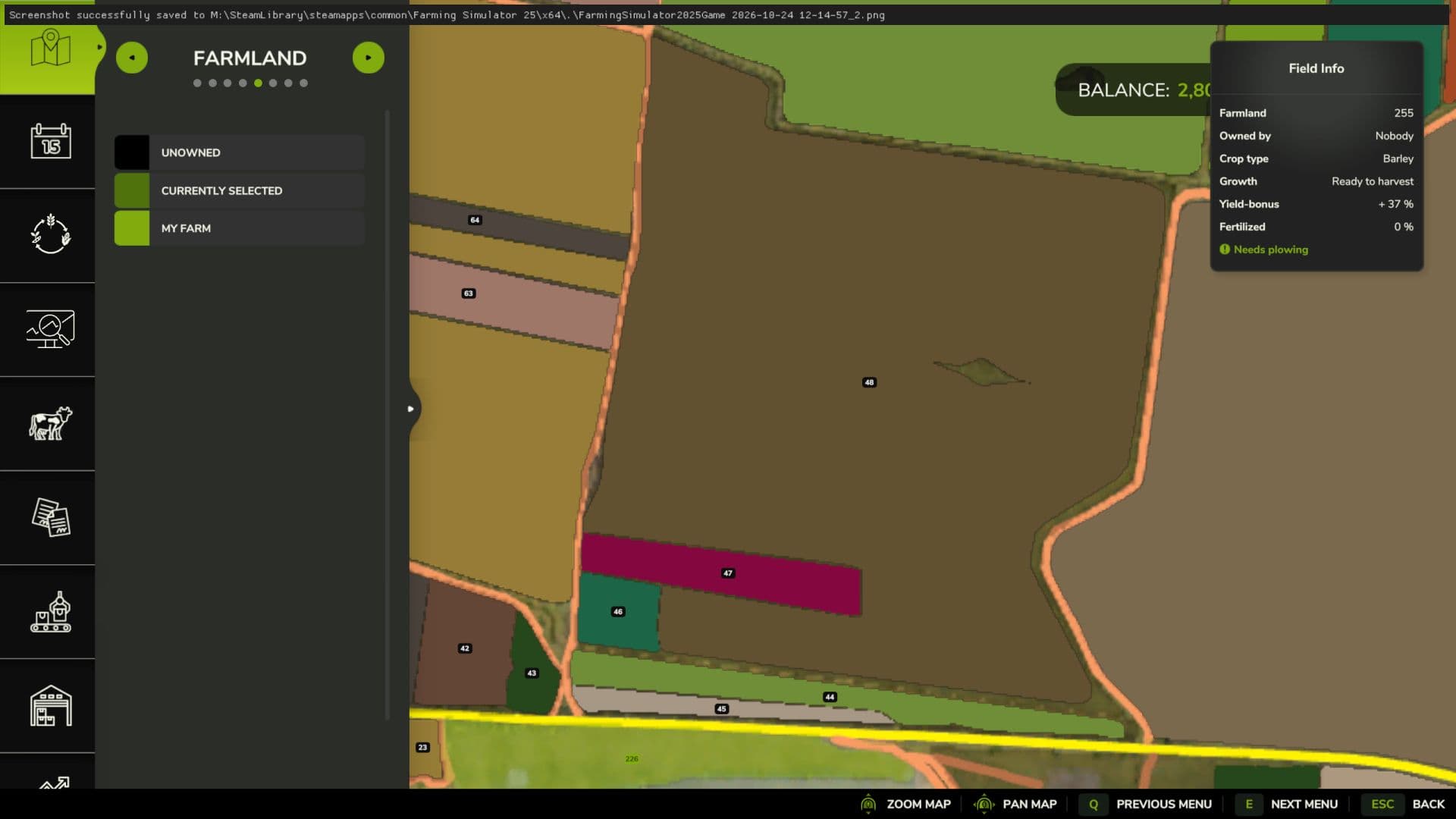This screenshot has height=819, width=1456.
Task: Expand the sidebar arrow beside map icon
Action: coord(99,47)
